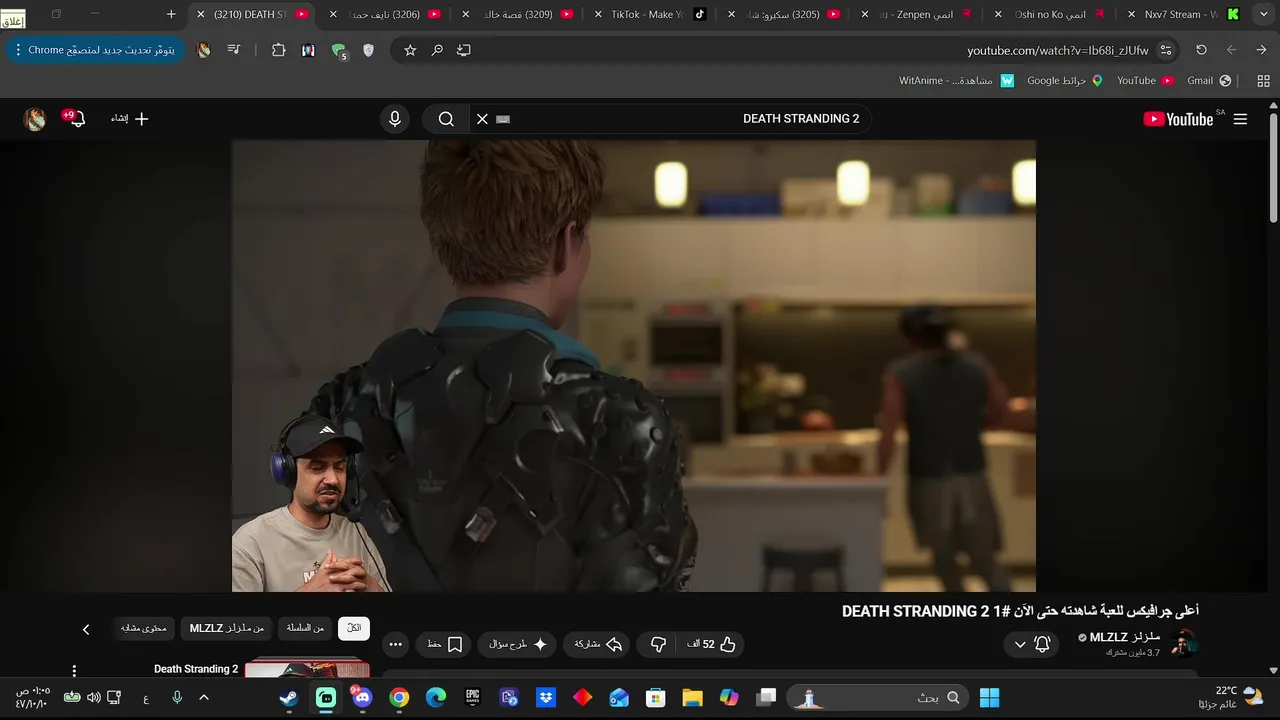Open the MLZLZ channel avatar
The width and height of the screenshot is (1280, 720).
pos(1184,643)
